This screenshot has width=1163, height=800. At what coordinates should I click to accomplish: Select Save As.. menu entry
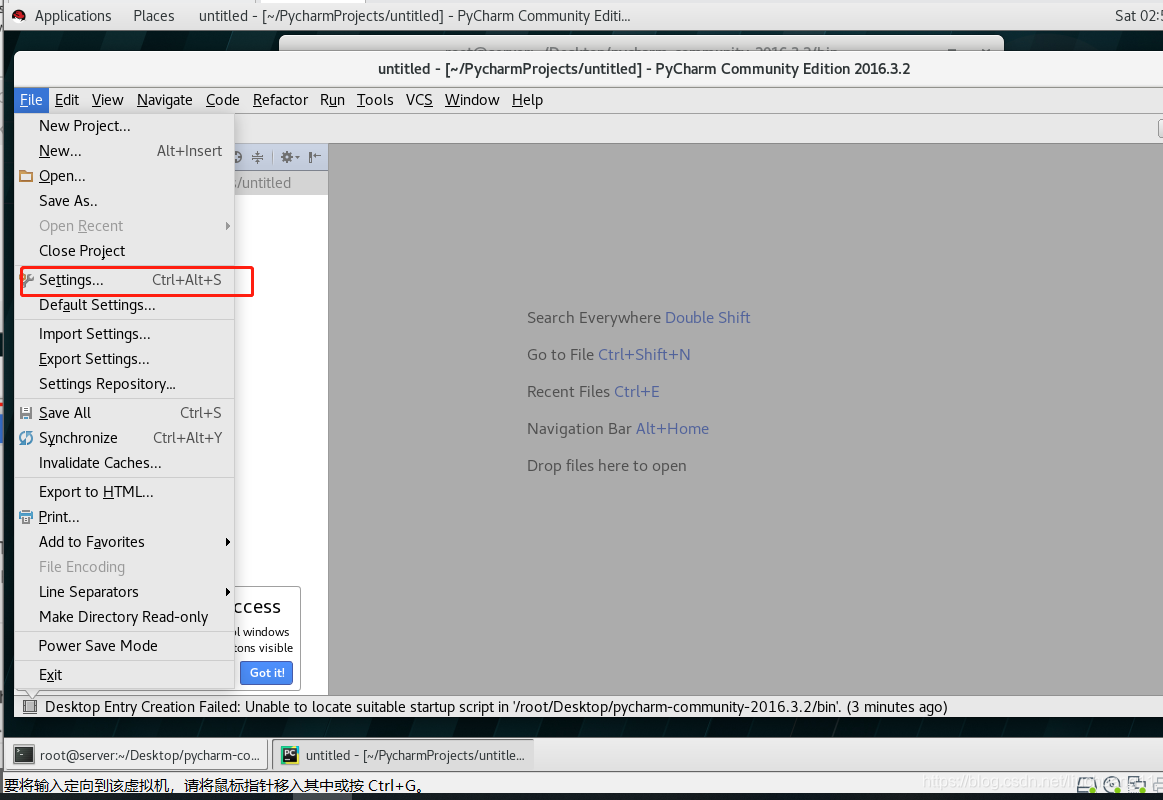point(125,201)
